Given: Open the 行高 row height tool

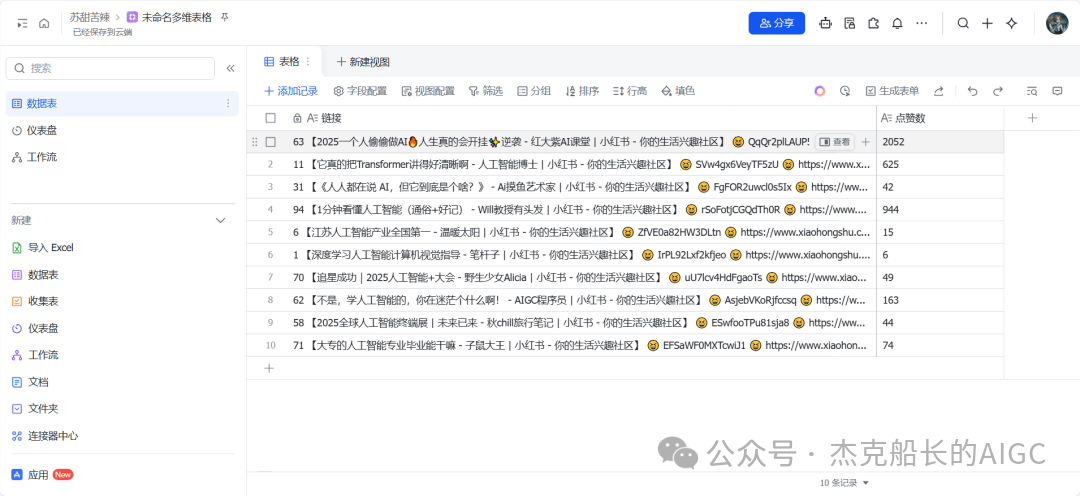Looking at the screenshot, I should pos(630,91).
